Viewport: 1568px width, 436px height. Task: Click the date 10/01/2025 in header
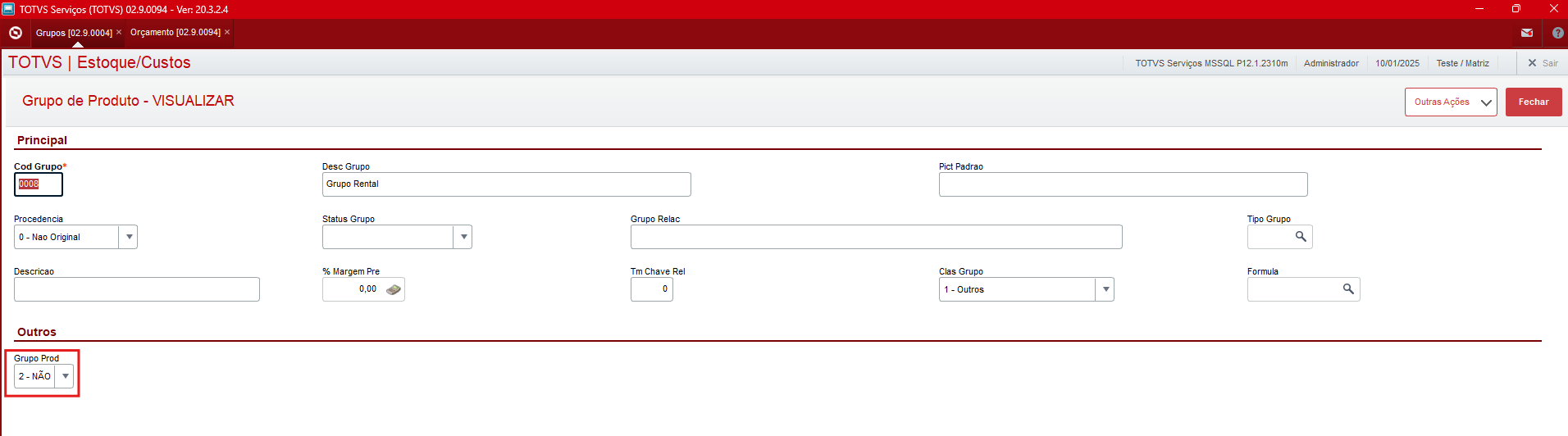(x=1397, y=63)
